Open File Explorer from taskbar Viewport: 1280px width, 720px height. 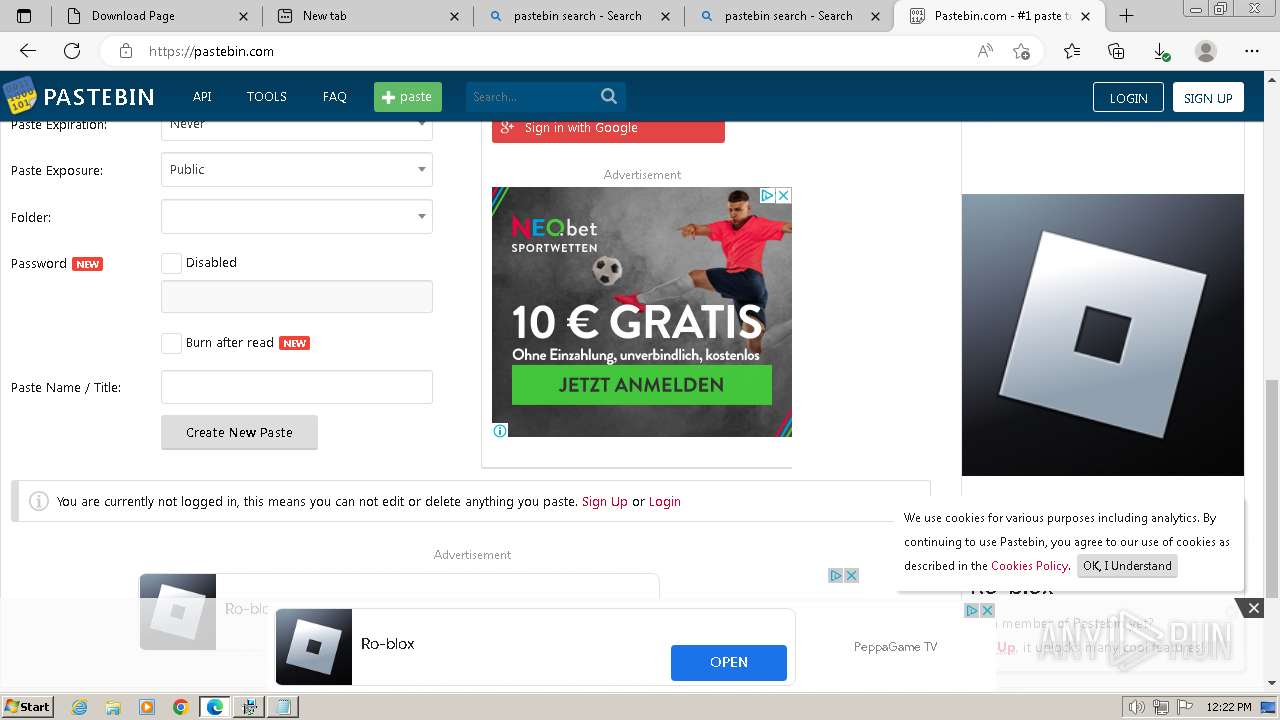113,707
